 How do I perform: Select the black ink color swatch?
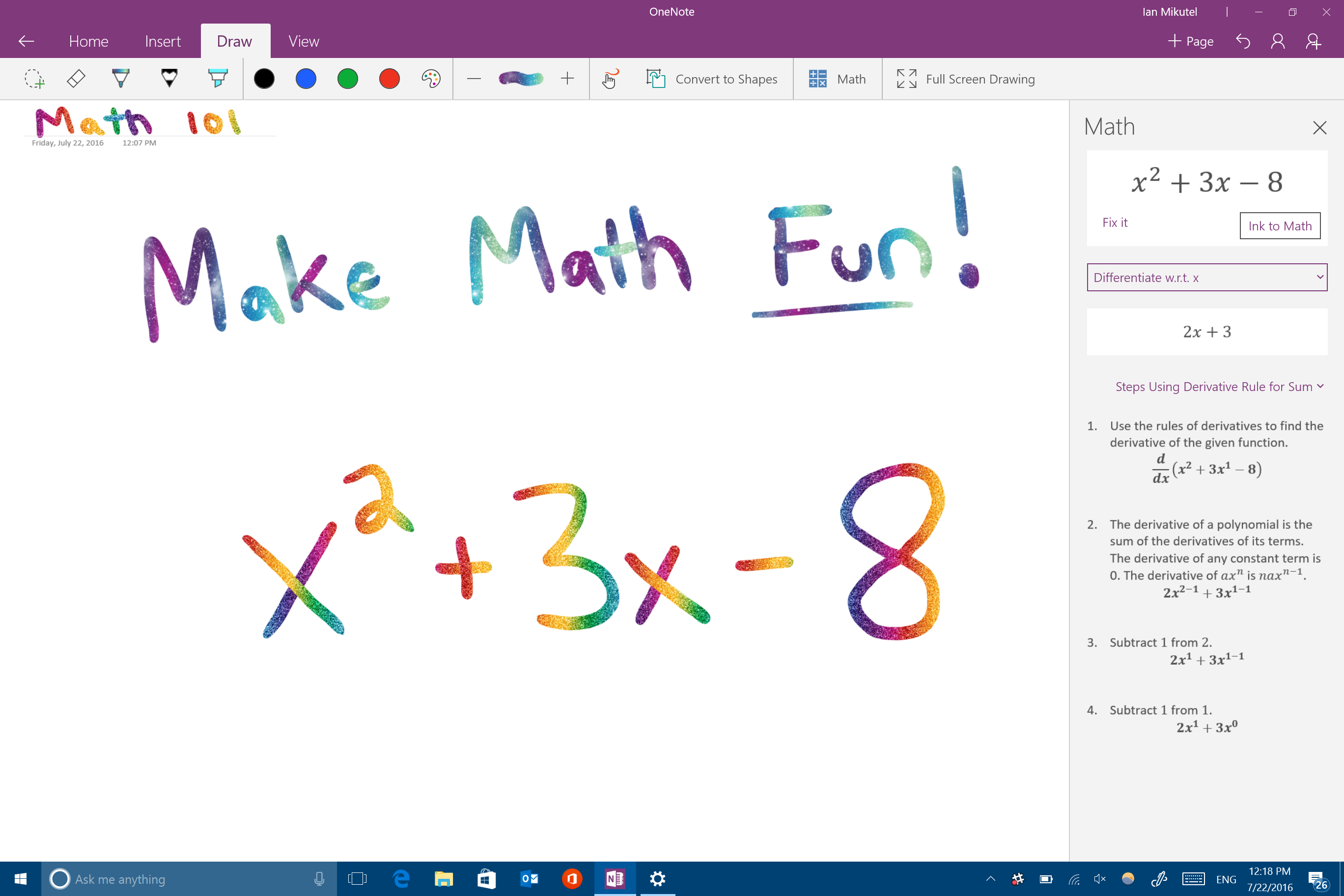coord(263,79)
